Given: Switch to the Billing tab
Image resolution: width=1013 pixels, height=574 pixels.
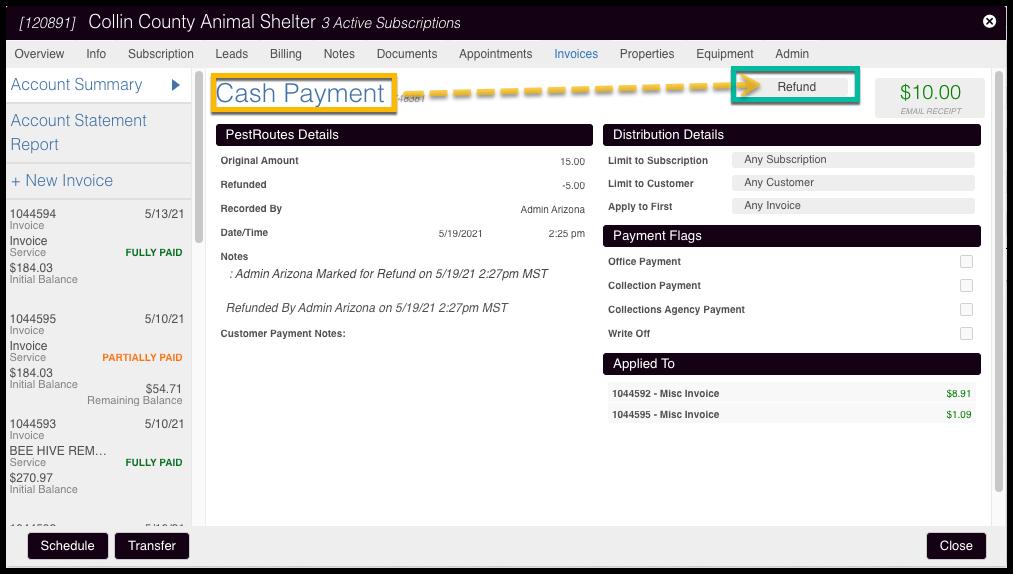Looking at the screenshot, I should [x=285, y=54].
